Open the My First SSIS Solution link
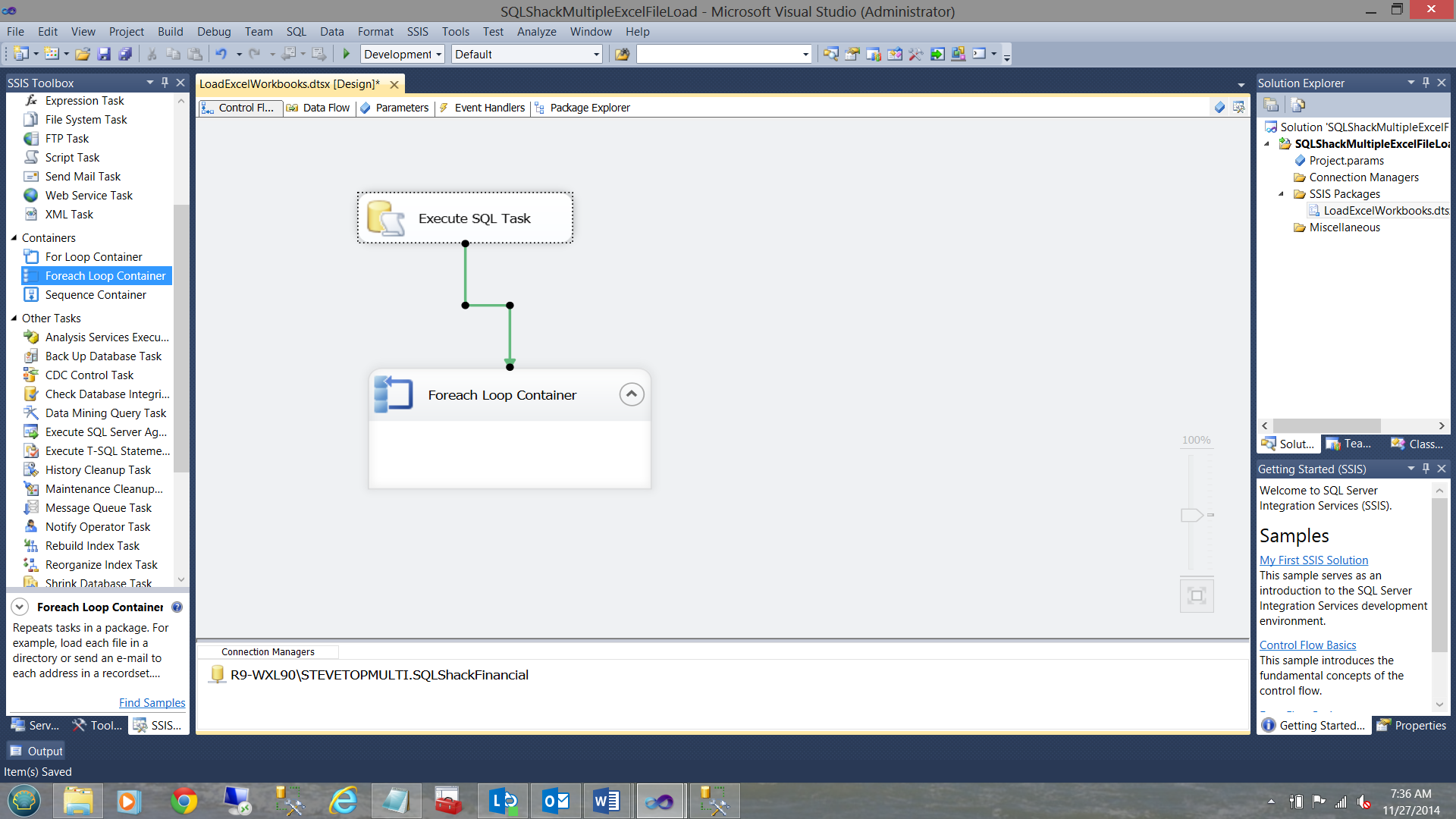This screenshot has height=819, width=1456. coord(1313,560)
